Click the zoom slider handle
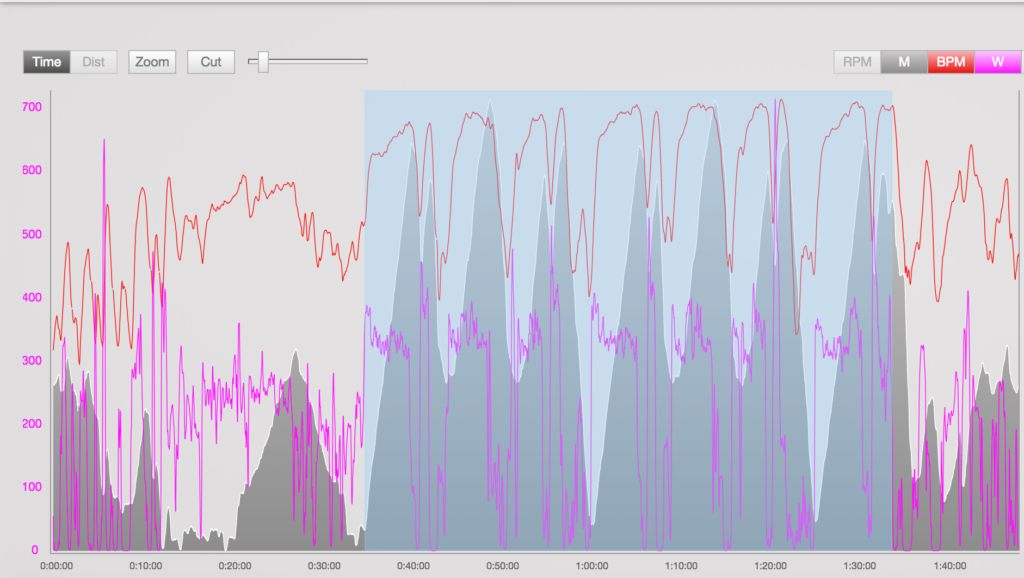The width and height of the screenshot is (1024, 578). pos(263,62)
